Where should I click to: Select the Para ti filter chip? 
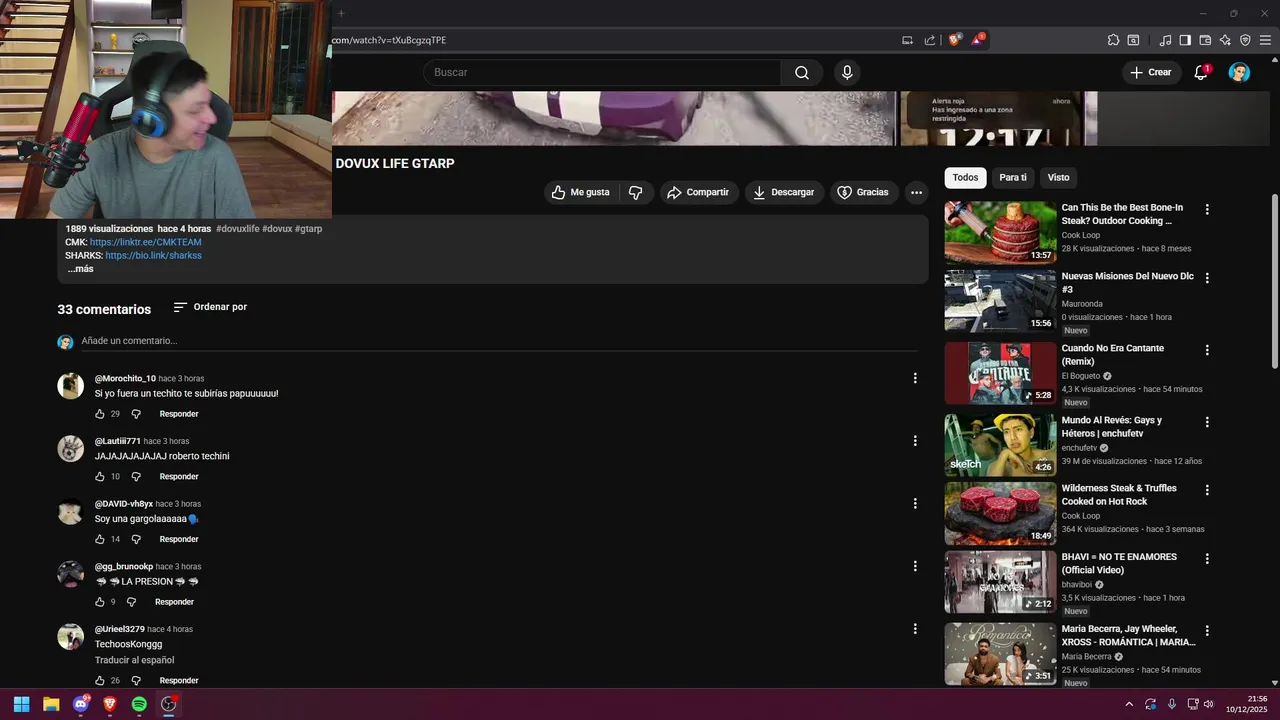click(1013, 178)
